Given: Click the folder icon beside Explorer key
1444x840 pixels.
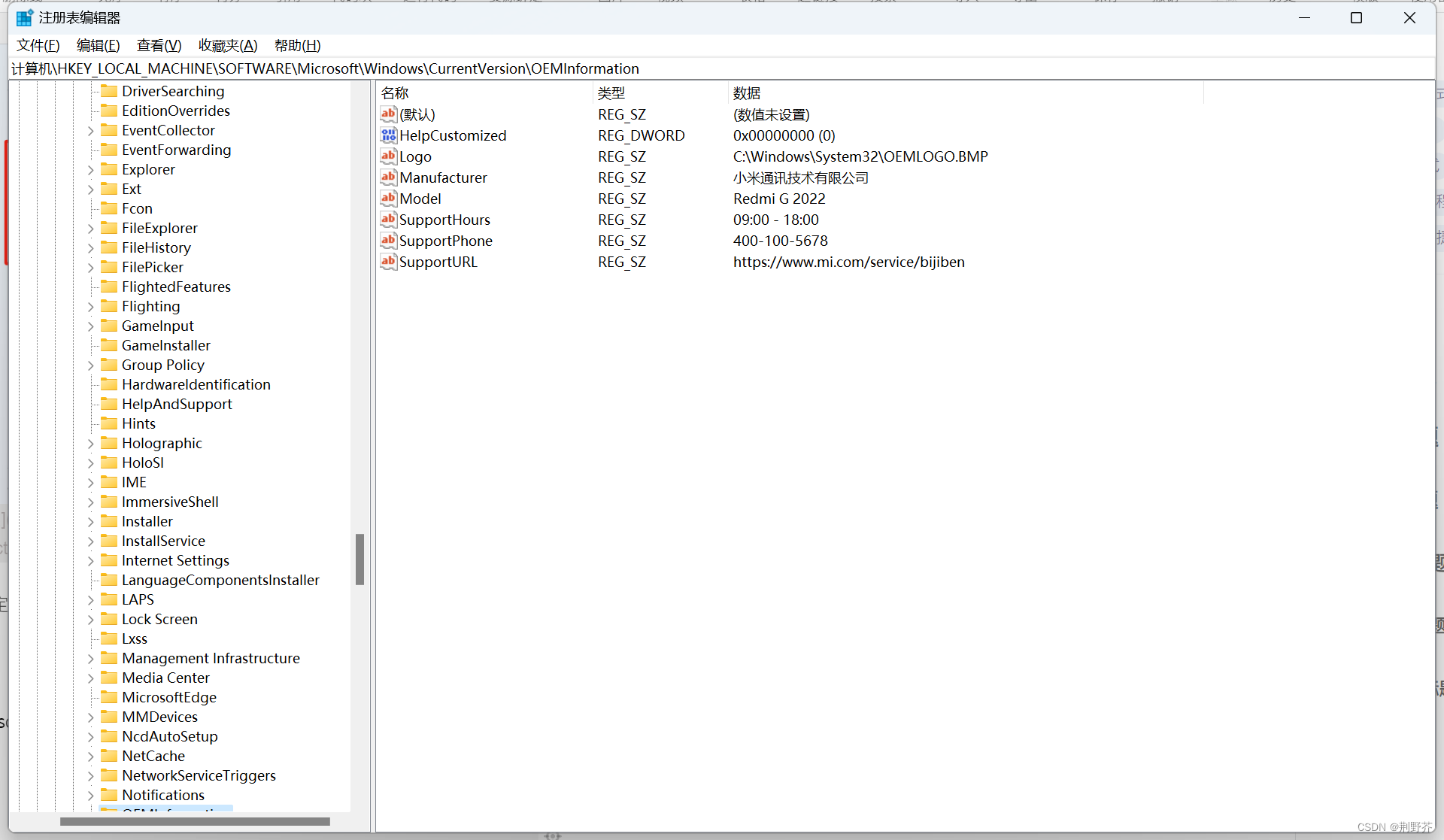Looking at the screenshot, I should [108, 169].
